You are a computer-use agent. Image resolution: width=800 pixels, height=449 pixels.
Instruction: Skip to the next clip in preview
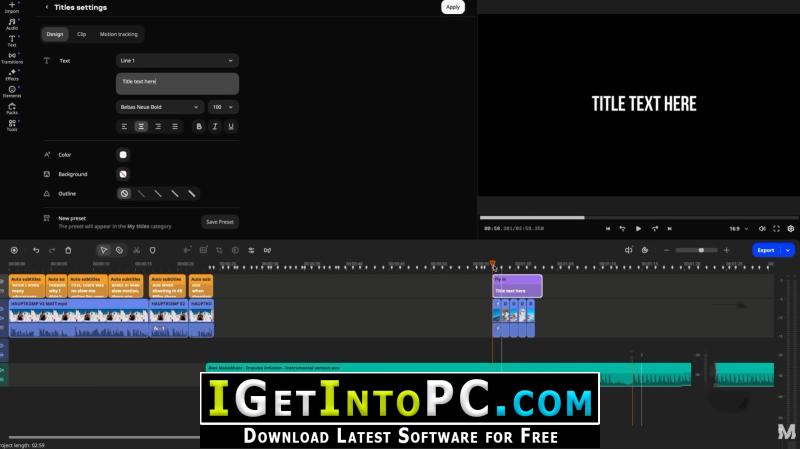tap(669, 229)
